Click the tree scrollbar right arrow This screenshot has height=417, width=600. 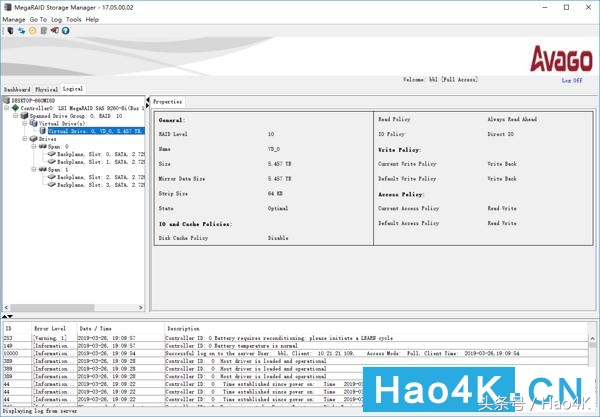pos(141,307)
